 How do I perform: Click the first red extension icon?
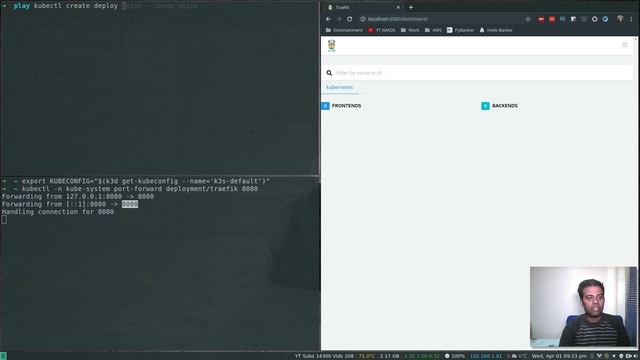pos(541,19)
